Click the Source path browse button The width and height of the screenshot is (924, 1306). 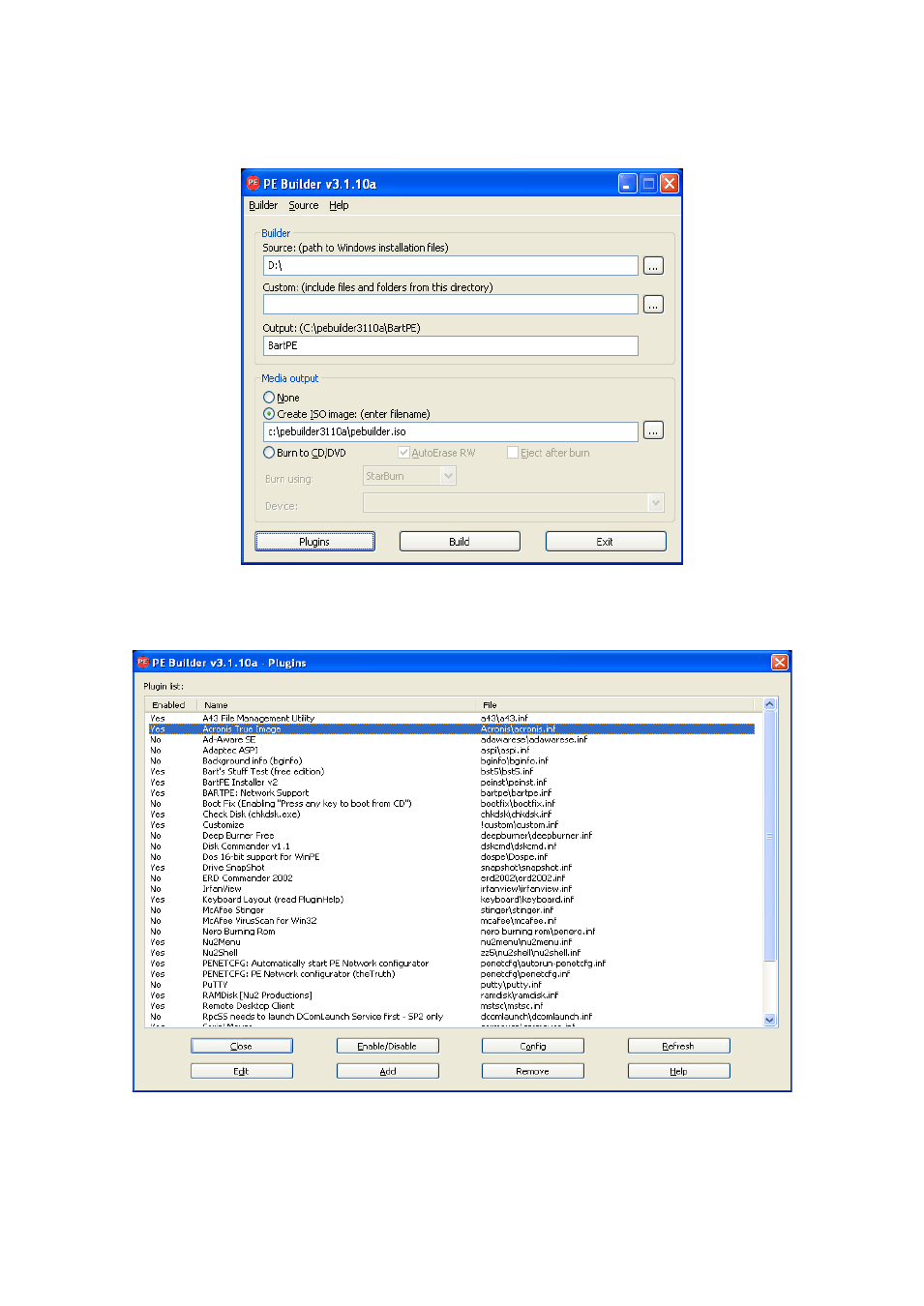[x=653, y=266]
